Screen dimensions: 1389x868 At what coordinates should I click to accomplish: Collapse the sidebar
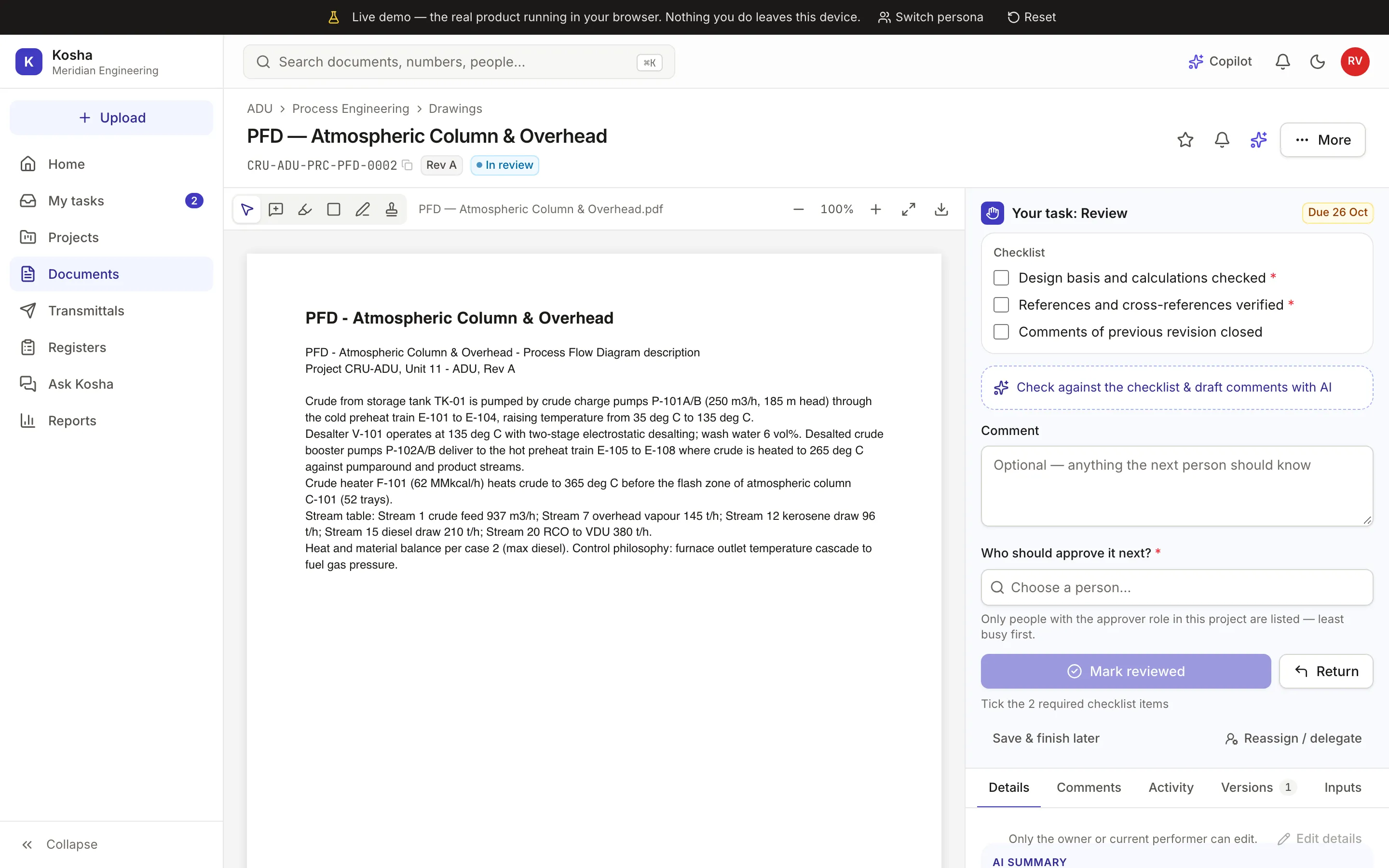click(x=60, y=844)
